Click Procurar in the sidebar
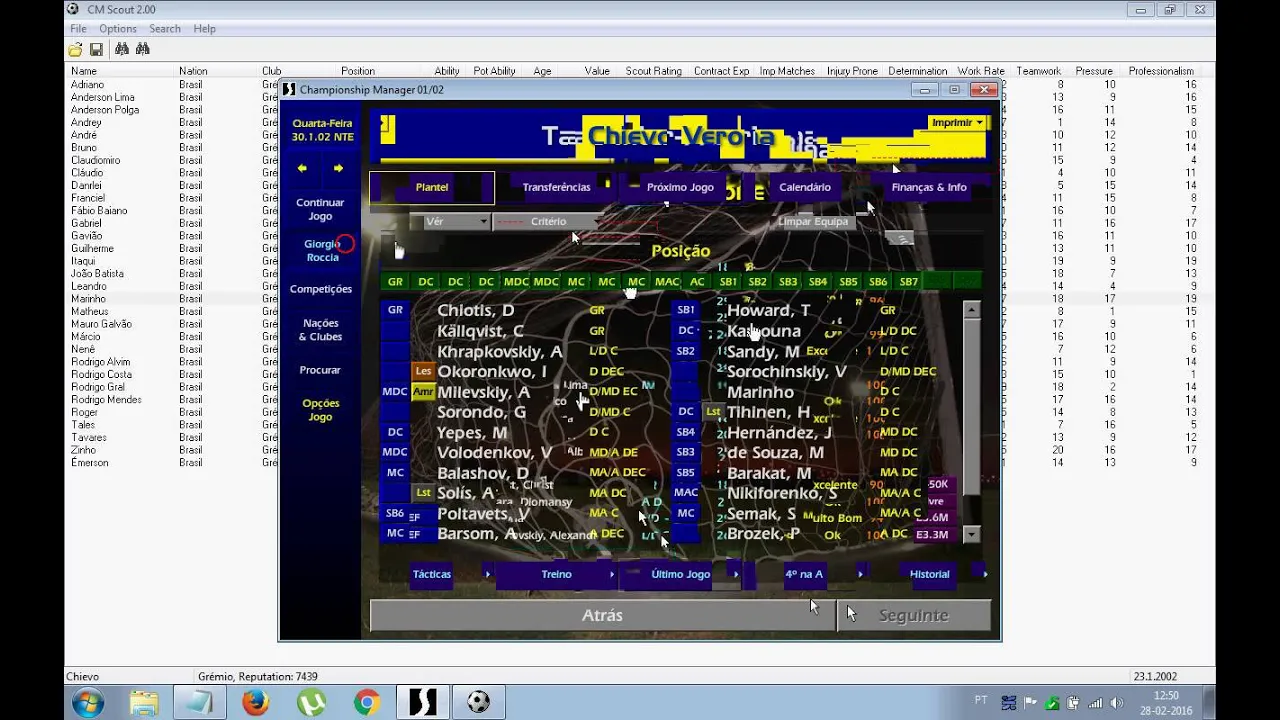 click(320, 370)
